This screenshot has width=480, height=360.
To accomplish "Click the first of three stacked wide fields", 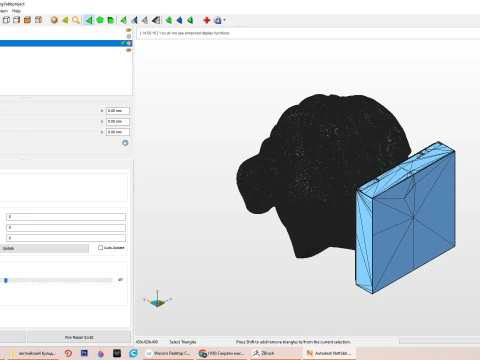I will 66,217.
